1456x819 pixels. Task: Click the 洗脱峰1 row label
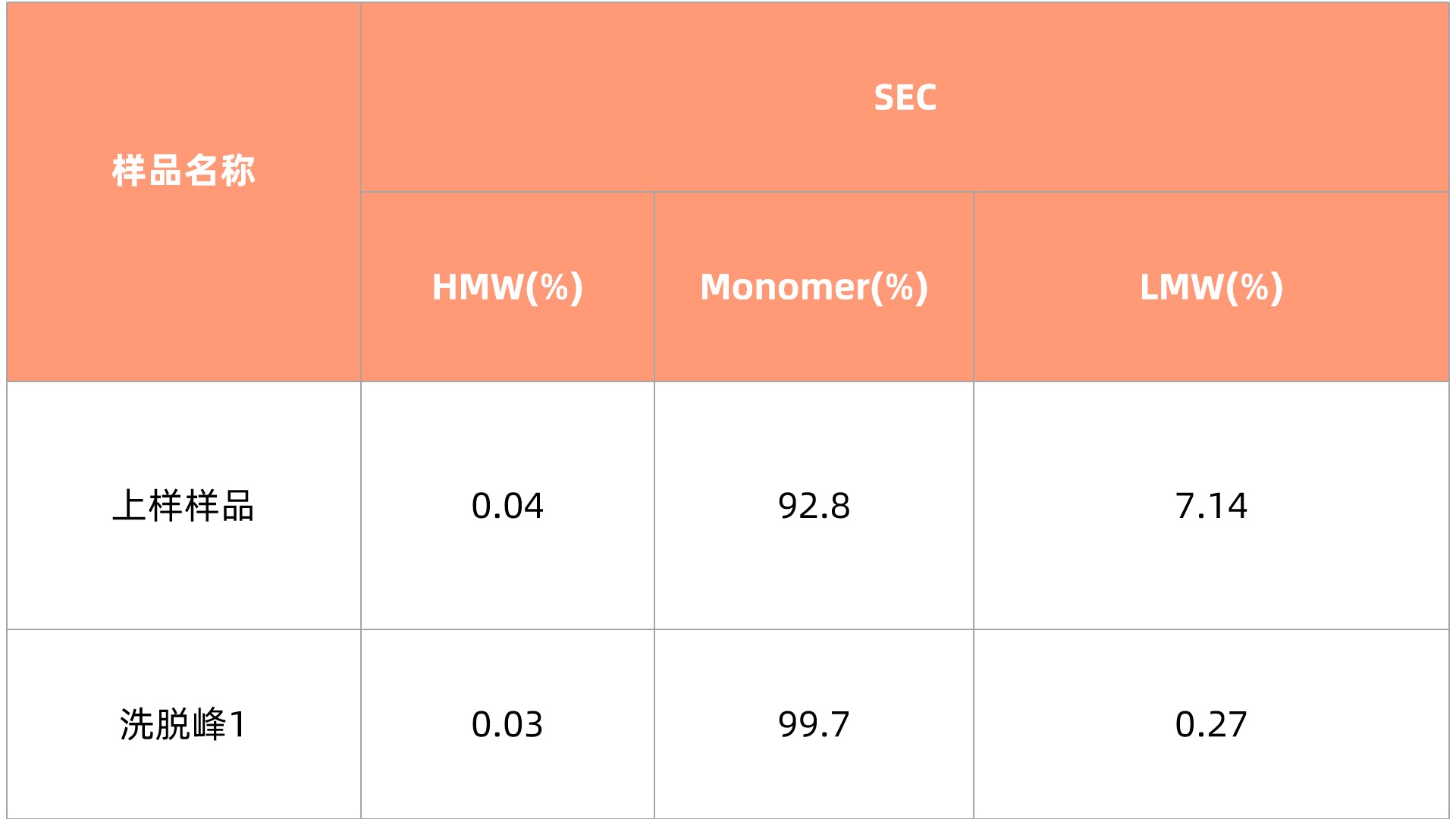pos(184,724)
